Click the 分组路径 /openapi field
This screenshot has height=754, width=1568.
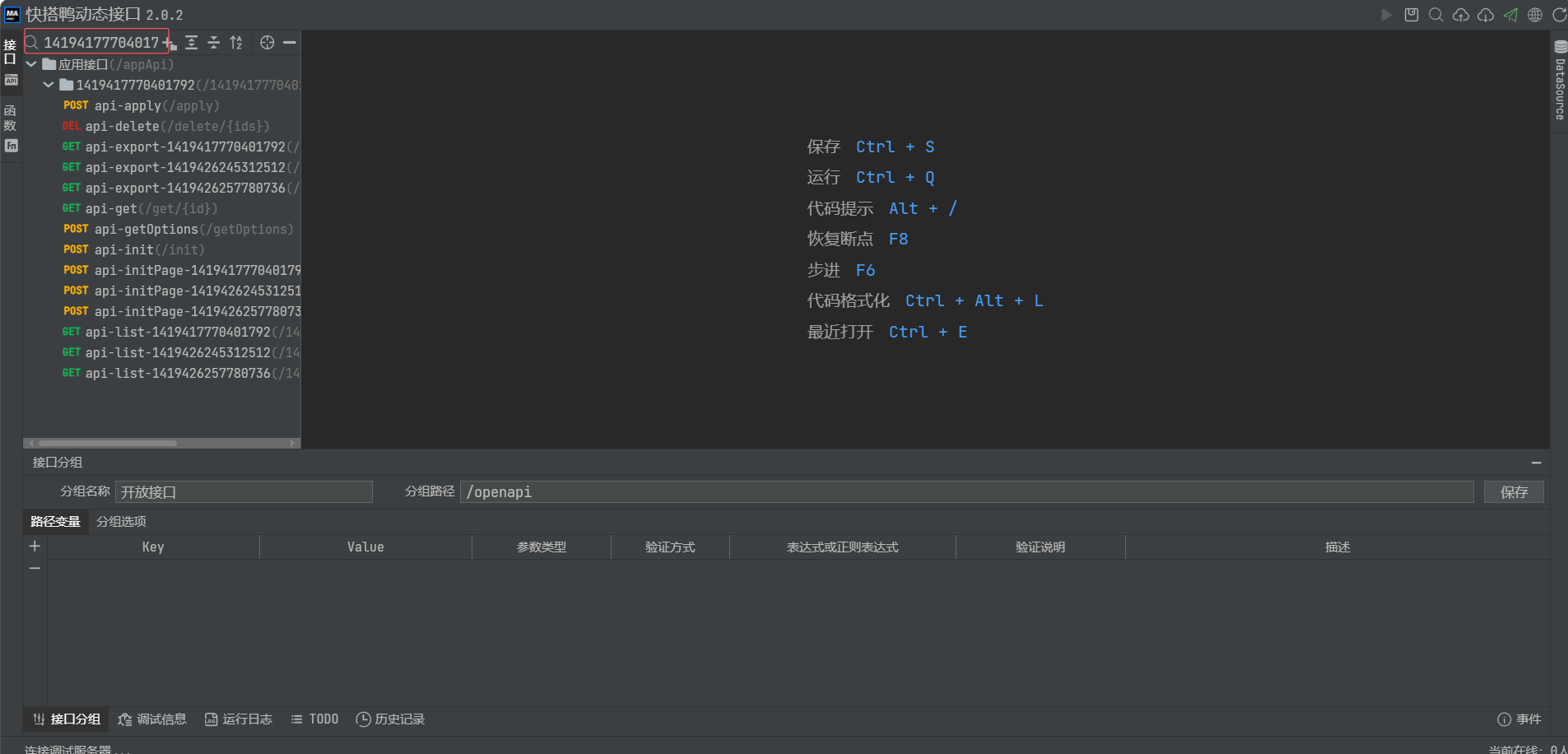pos(966,492)
